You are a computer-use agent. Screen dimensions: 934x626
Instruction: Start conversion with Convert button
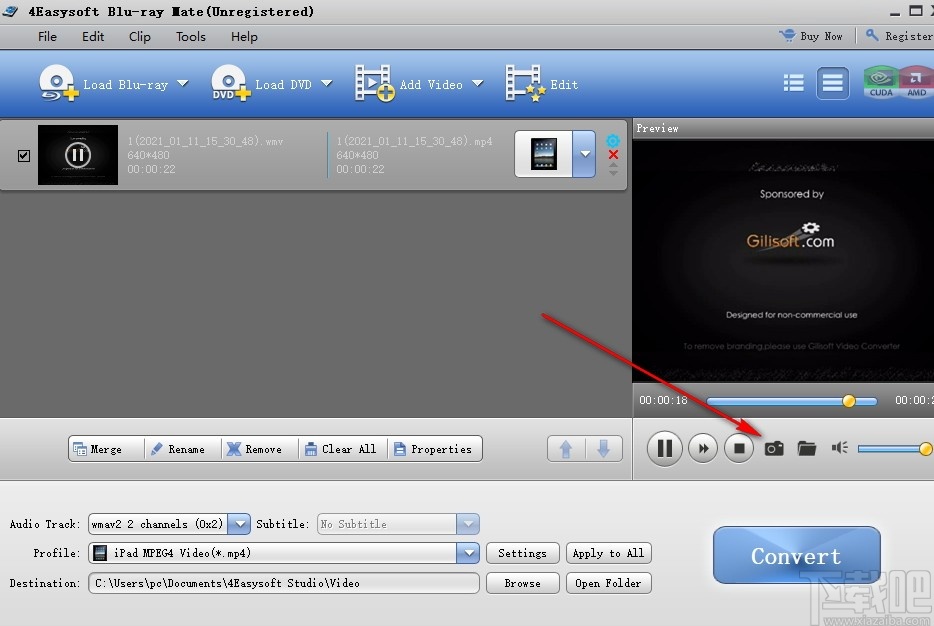click(x=796, y=555)
